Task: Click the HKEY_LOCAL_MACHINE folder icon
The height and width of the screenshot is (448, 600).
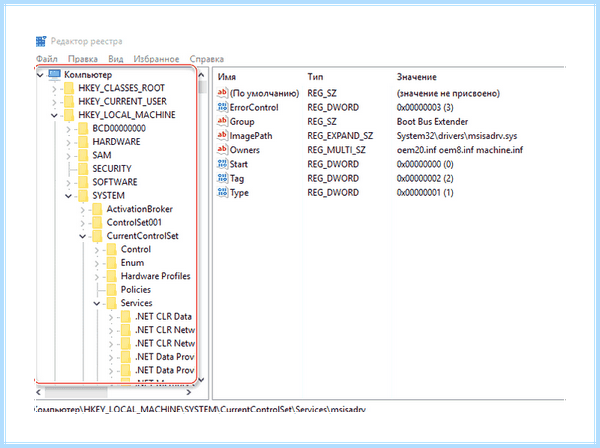Action: [x=69, y=115]
